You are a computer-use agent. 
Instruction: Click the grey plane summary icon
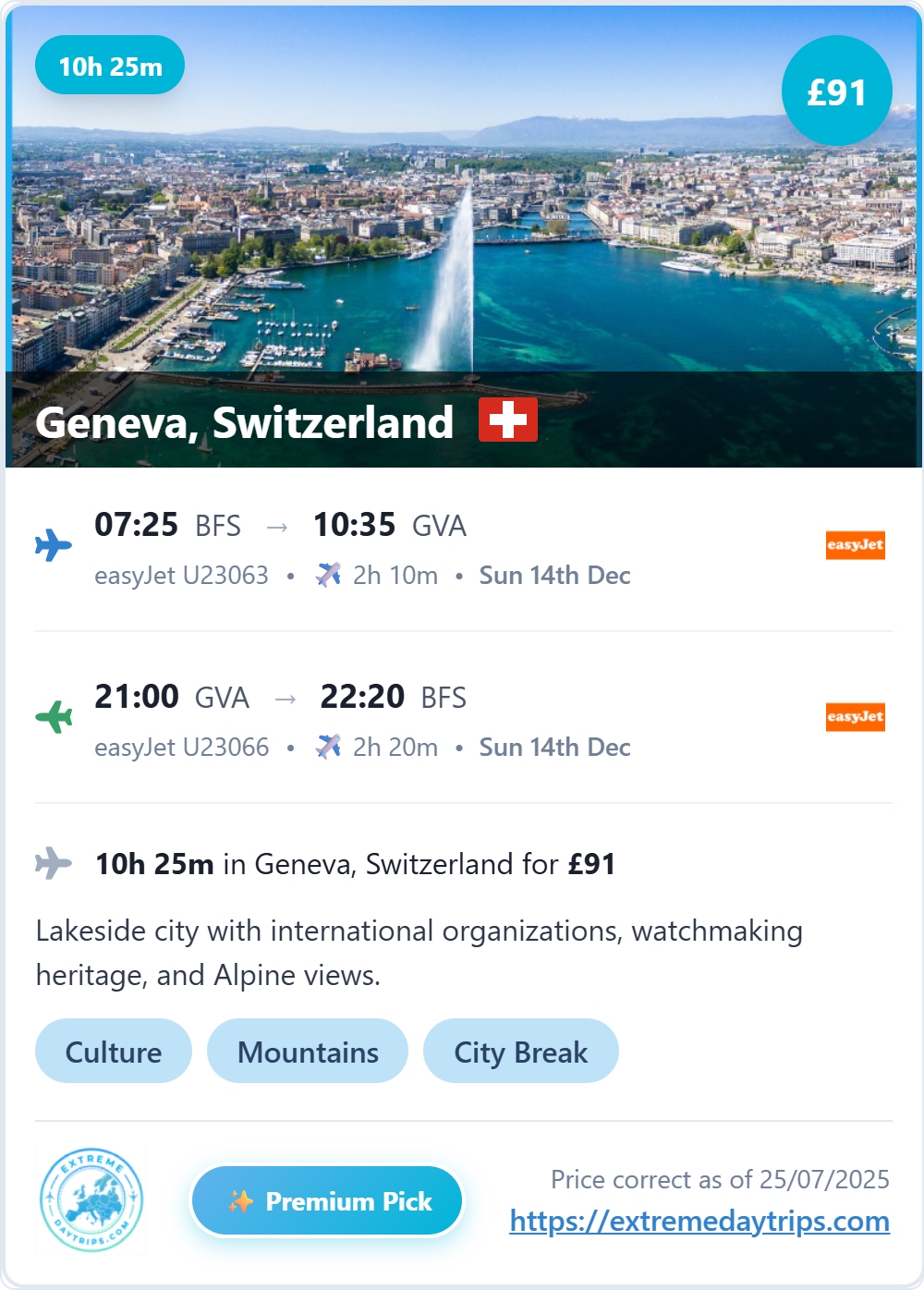click(54, 863)
